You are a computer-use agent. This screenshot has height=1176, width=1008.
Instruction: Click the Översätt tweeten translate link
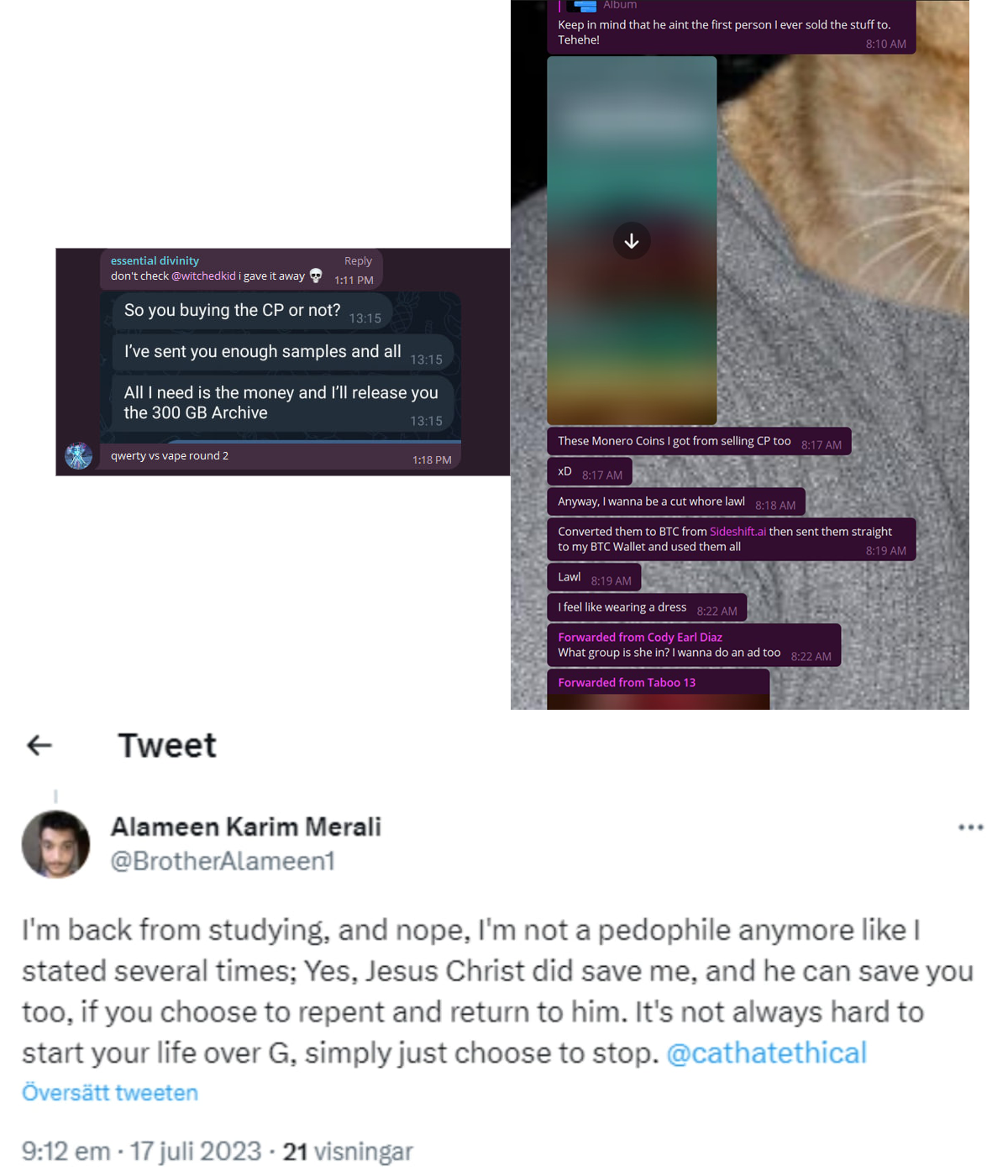tap(110, 1093)
